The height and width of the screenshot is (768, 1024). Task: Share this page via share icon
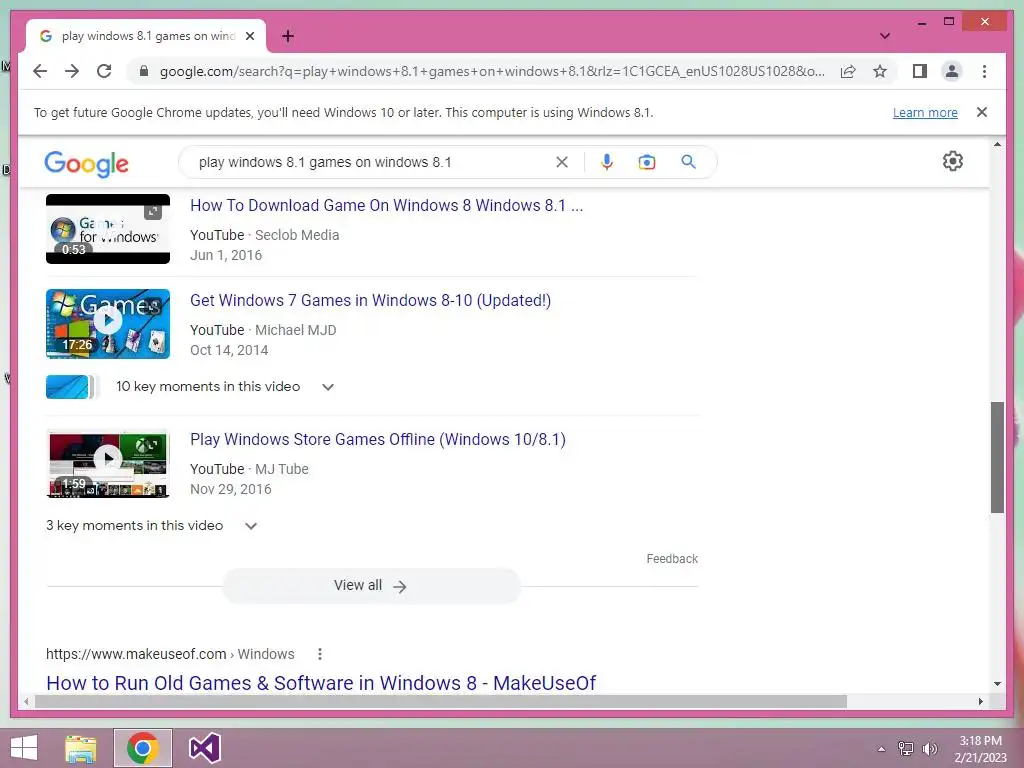coord(848,71)
